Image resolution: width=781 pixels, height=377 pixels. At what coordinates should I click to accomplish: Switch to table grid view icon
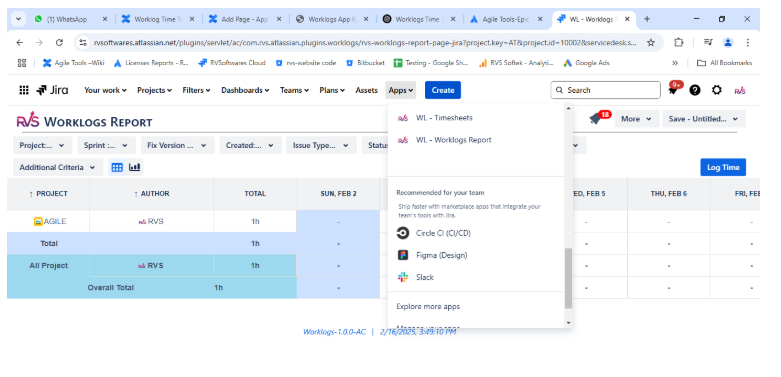point(117,167)
